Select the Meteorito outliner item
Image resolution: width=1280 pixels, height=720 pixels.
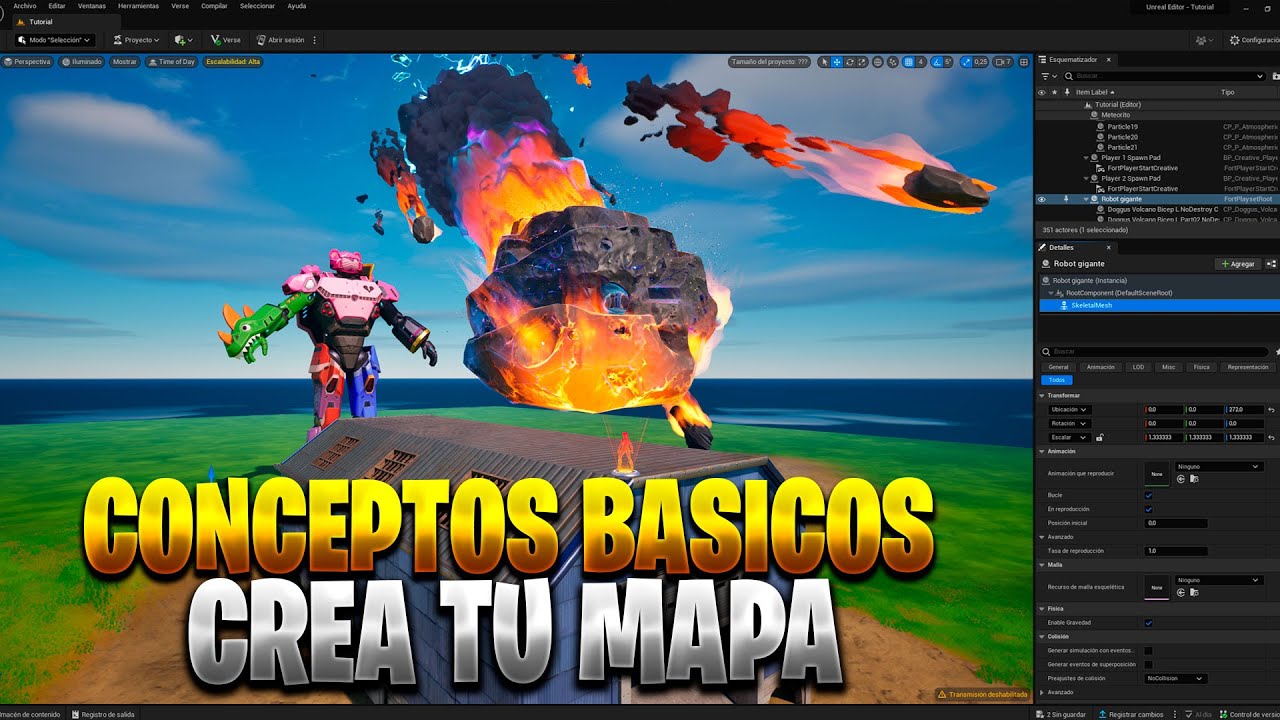point(1115,115)
